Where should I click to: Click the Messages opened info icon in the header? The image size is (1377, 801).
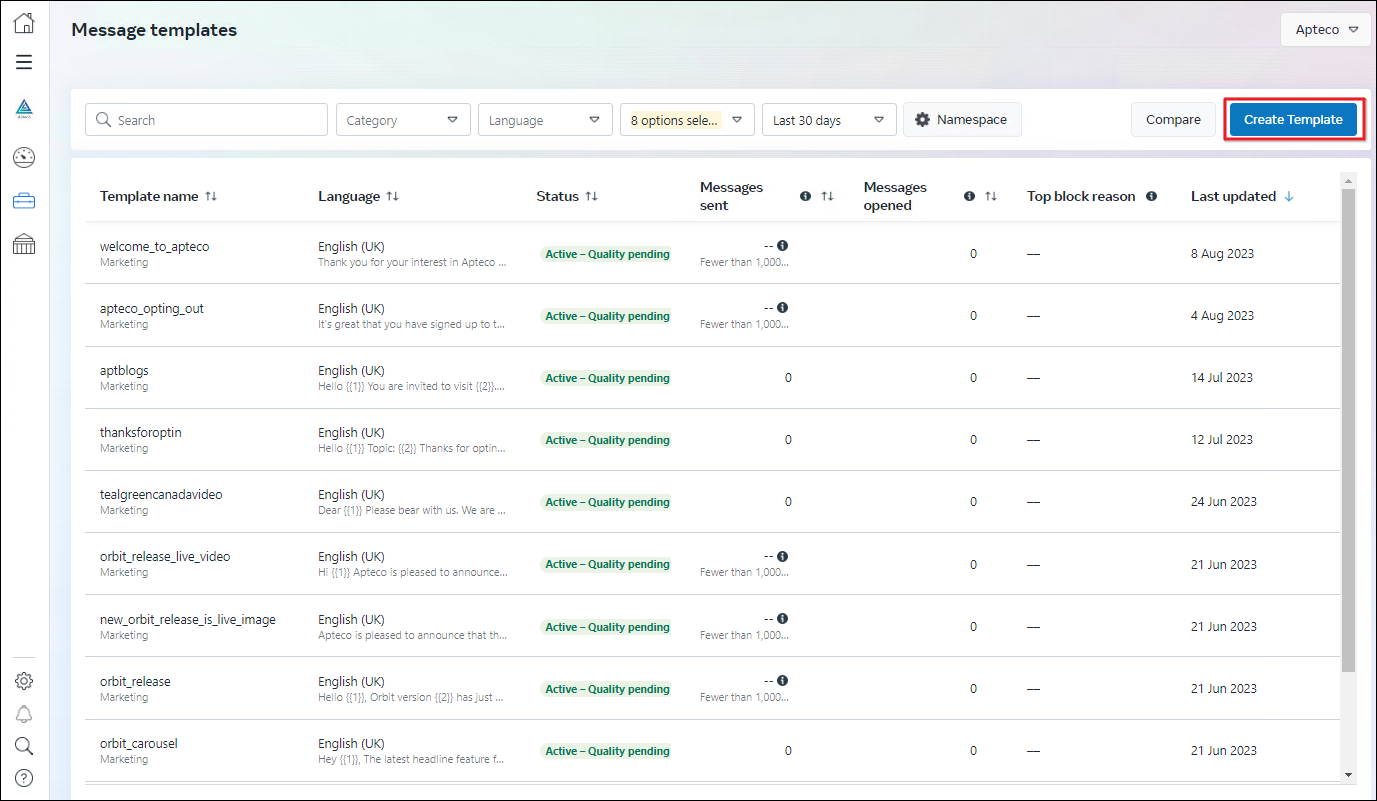tap(969, 197)
